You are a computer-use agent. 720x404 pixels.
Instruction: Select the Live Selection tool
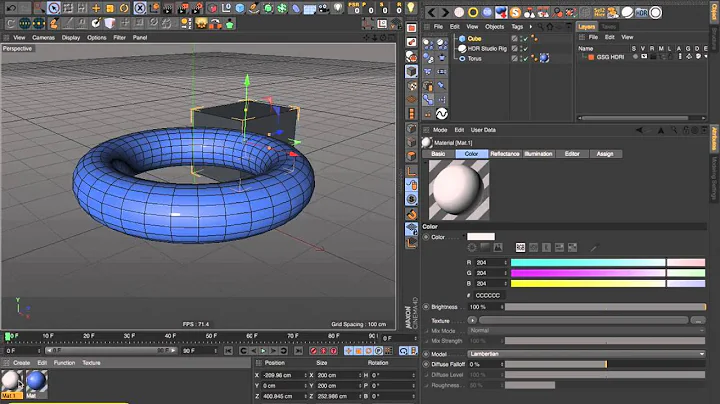pos(54,8)
